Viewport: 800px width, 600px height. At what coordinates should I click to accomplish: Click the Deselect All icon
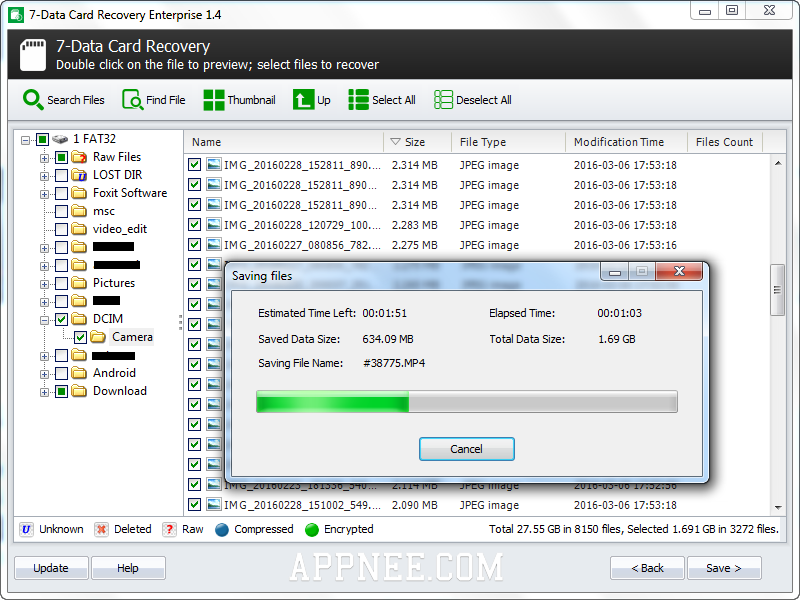(x=443, y=99)
